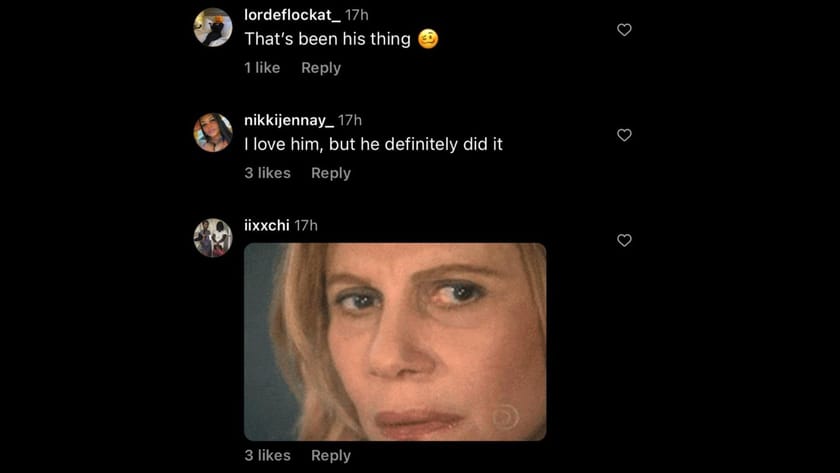Visit the iixxchi username link
This screenshot has width=840, height=473.
267,225
